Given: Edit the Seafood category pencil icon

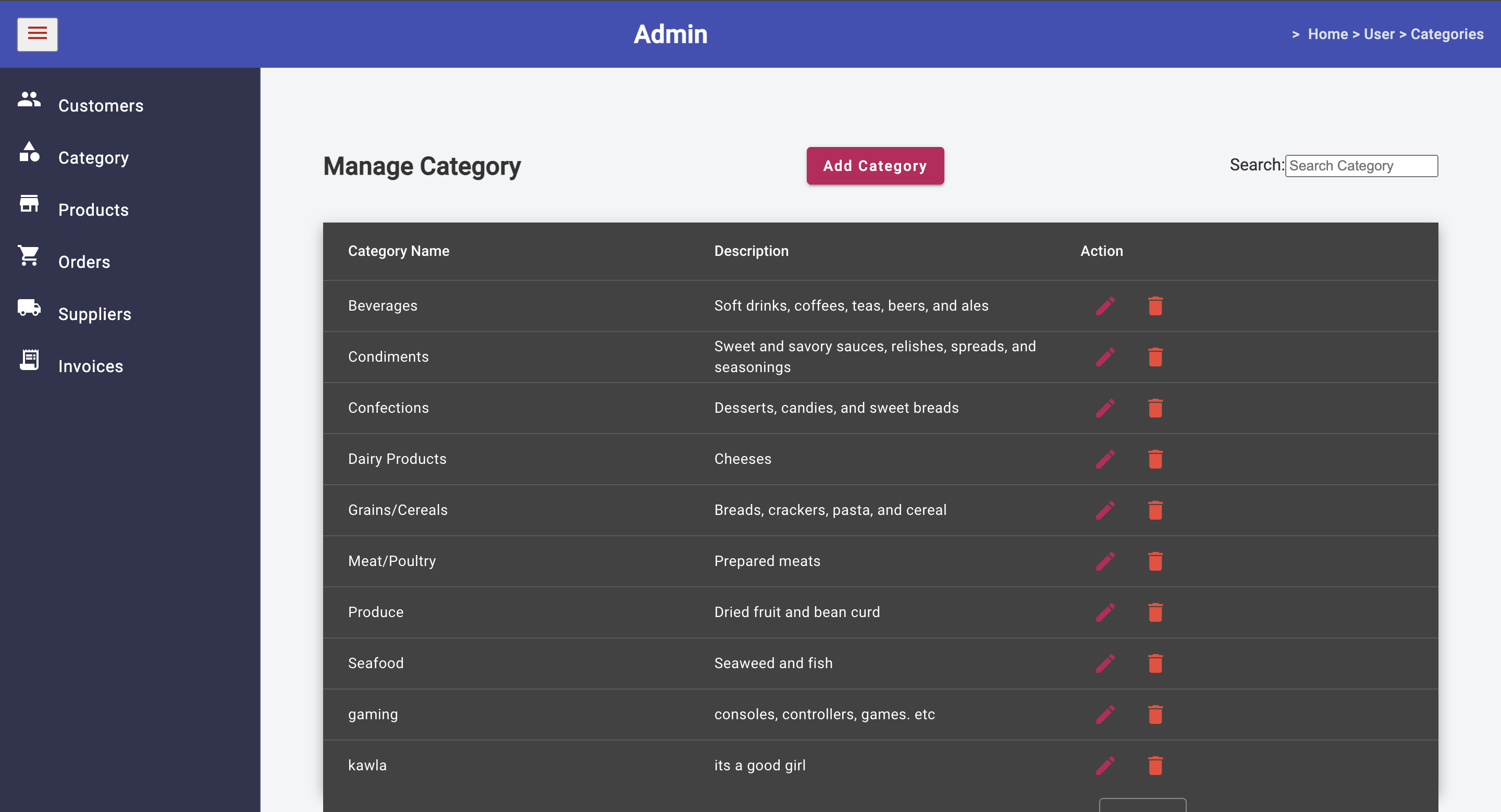Looking at the screenshot, I should point(1105,663).
